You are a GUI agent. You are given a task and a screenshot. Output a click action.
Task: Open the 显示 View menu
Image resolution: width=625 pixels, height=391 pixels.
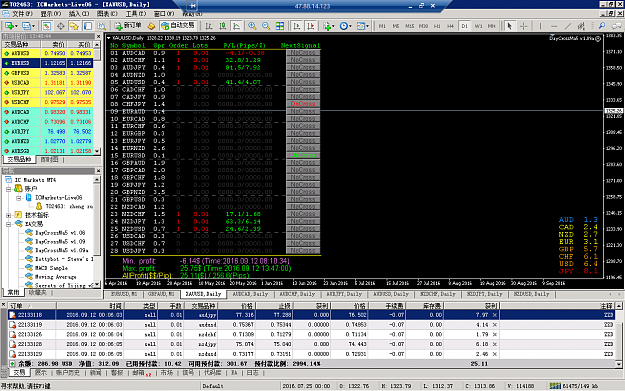click(x=51, y=14)
